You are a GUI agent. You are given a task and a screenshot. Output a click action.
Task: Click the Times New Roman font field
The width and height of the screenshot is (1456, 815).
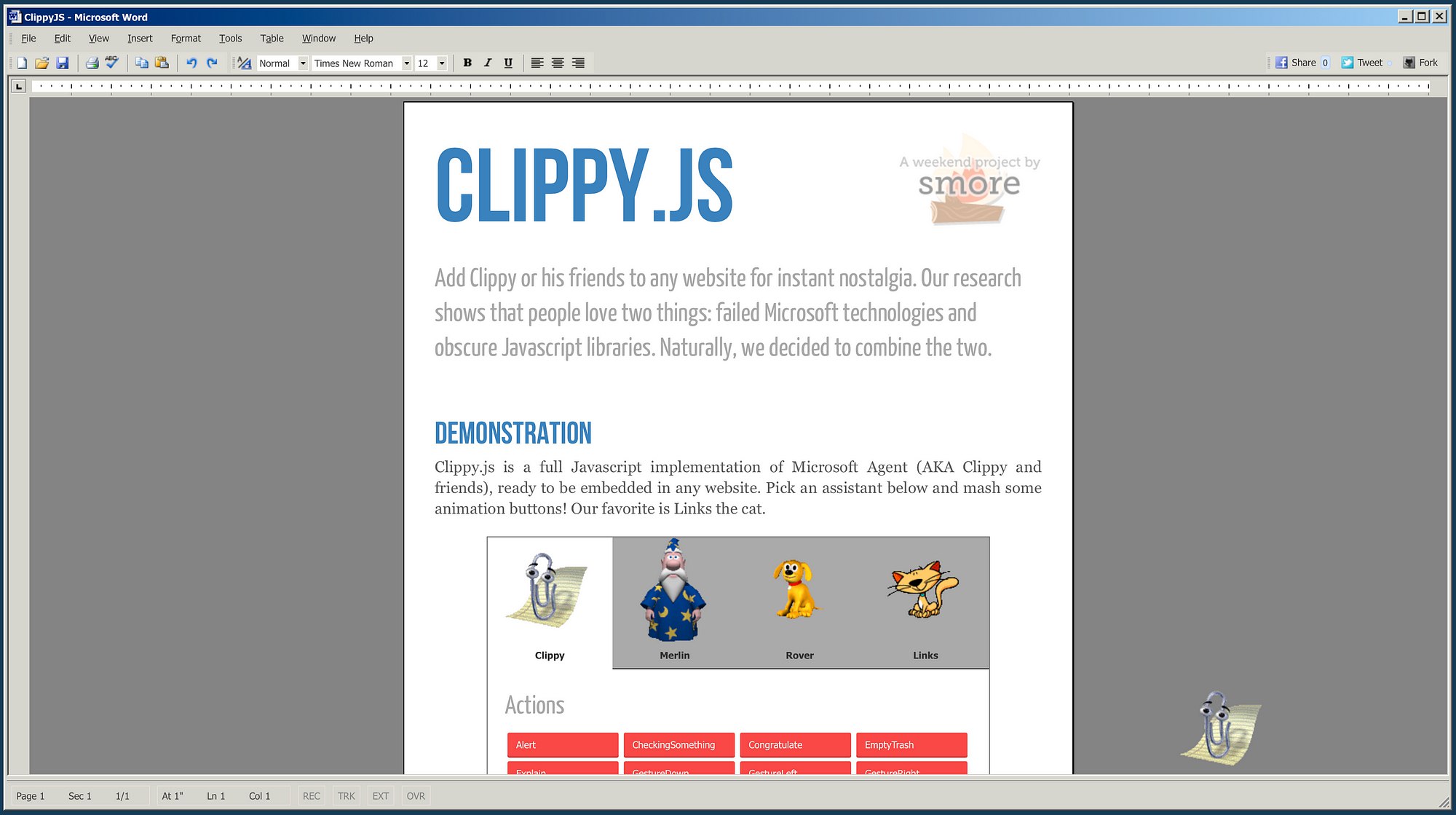coord(356,63)
